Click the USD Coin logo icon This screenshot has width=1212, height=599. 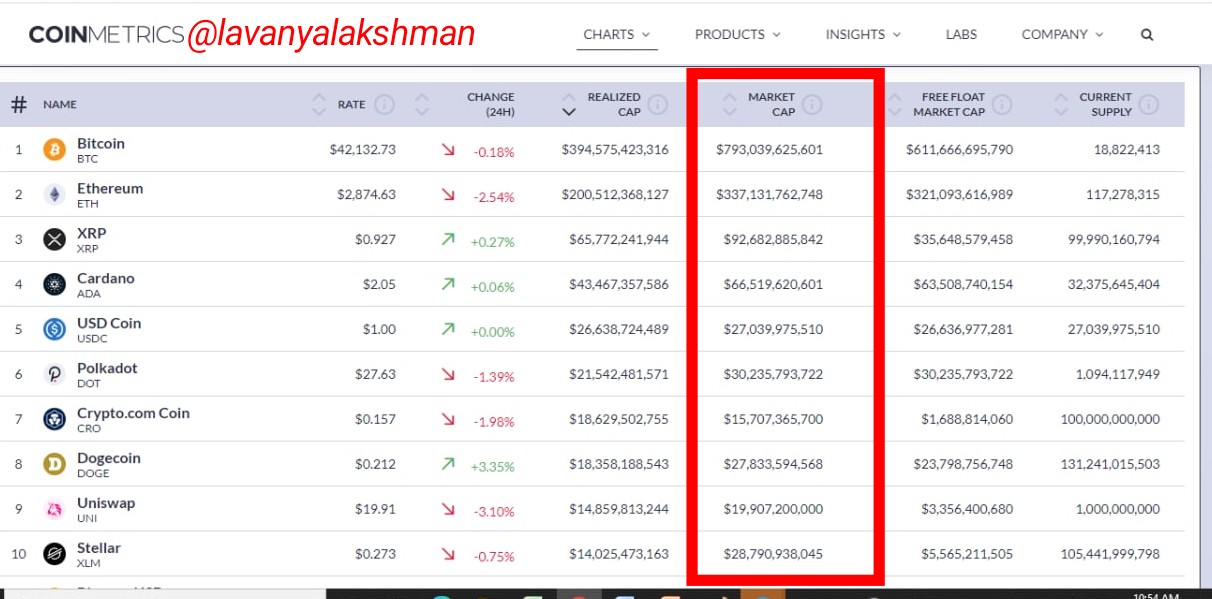[x=54, y=330]
